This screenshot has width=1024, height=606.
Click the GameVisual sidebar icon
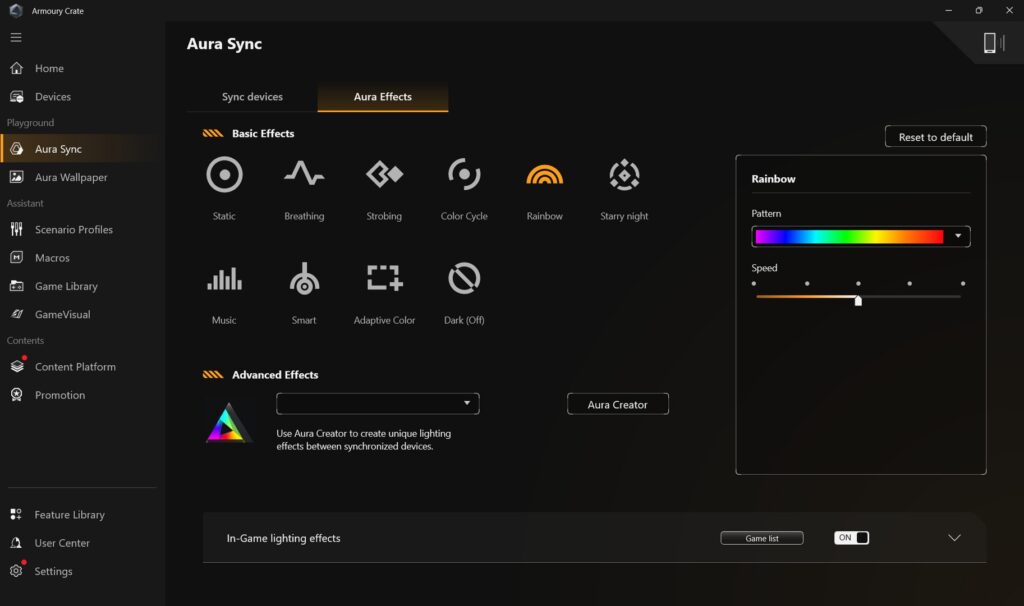[x=16, y=314]
